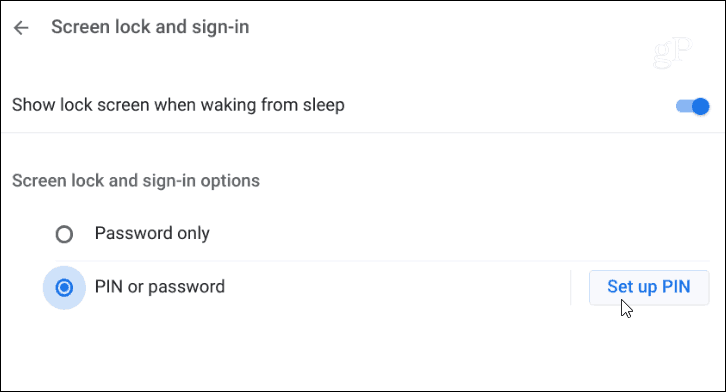The height and width of the screenshot is (392, 726).
Task: Go back using the left arrow icon
Action: (21, 28)
